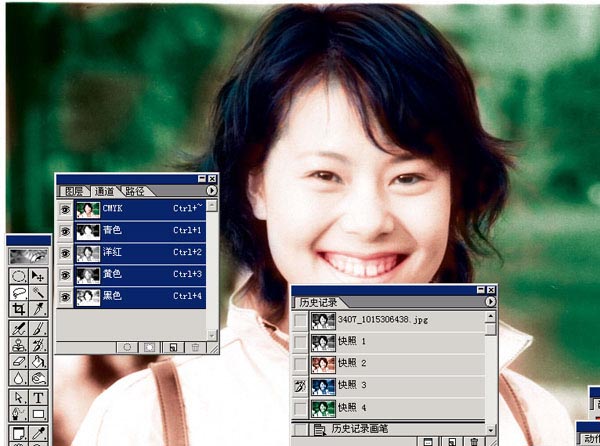This screenshot has width=600, height=446.
Task: Select the 快照 2 snapshot thumbnail
Action: (x=323, y=363)
